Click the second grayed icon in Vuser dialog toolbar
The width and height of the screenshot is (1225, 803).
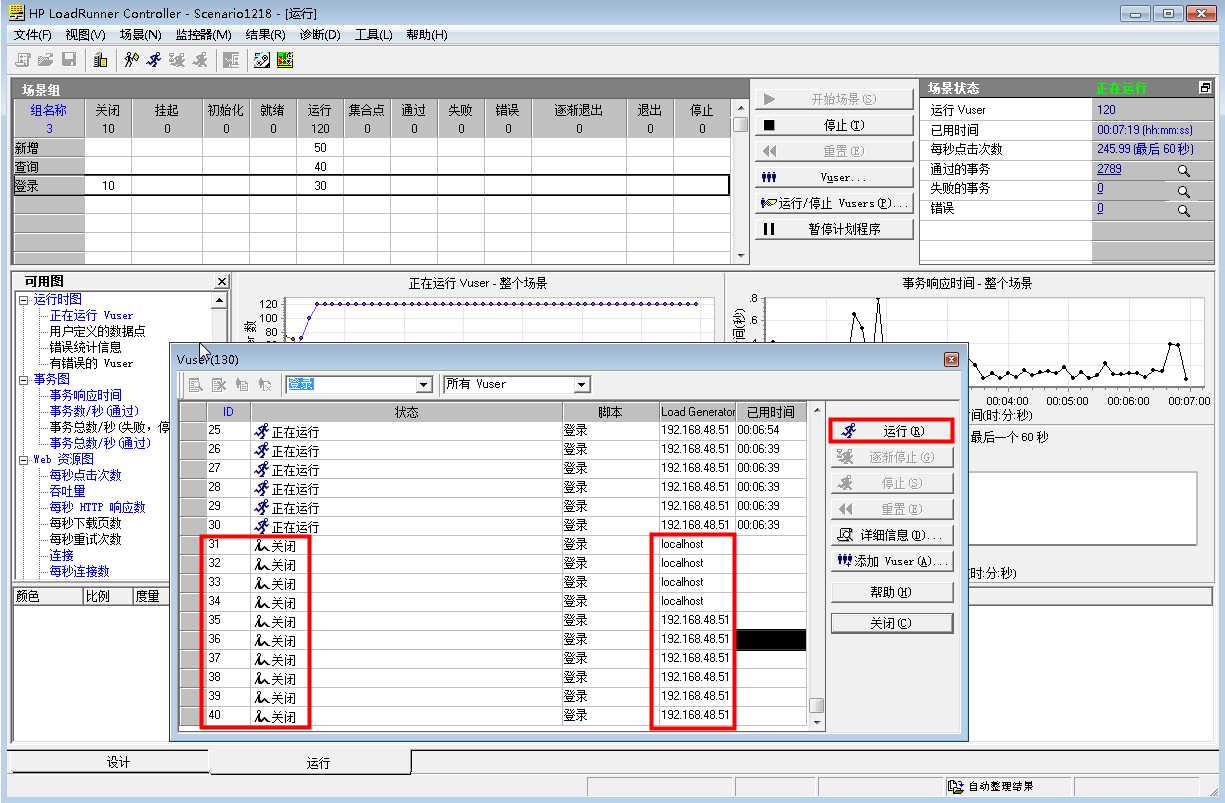click(219, 384)
